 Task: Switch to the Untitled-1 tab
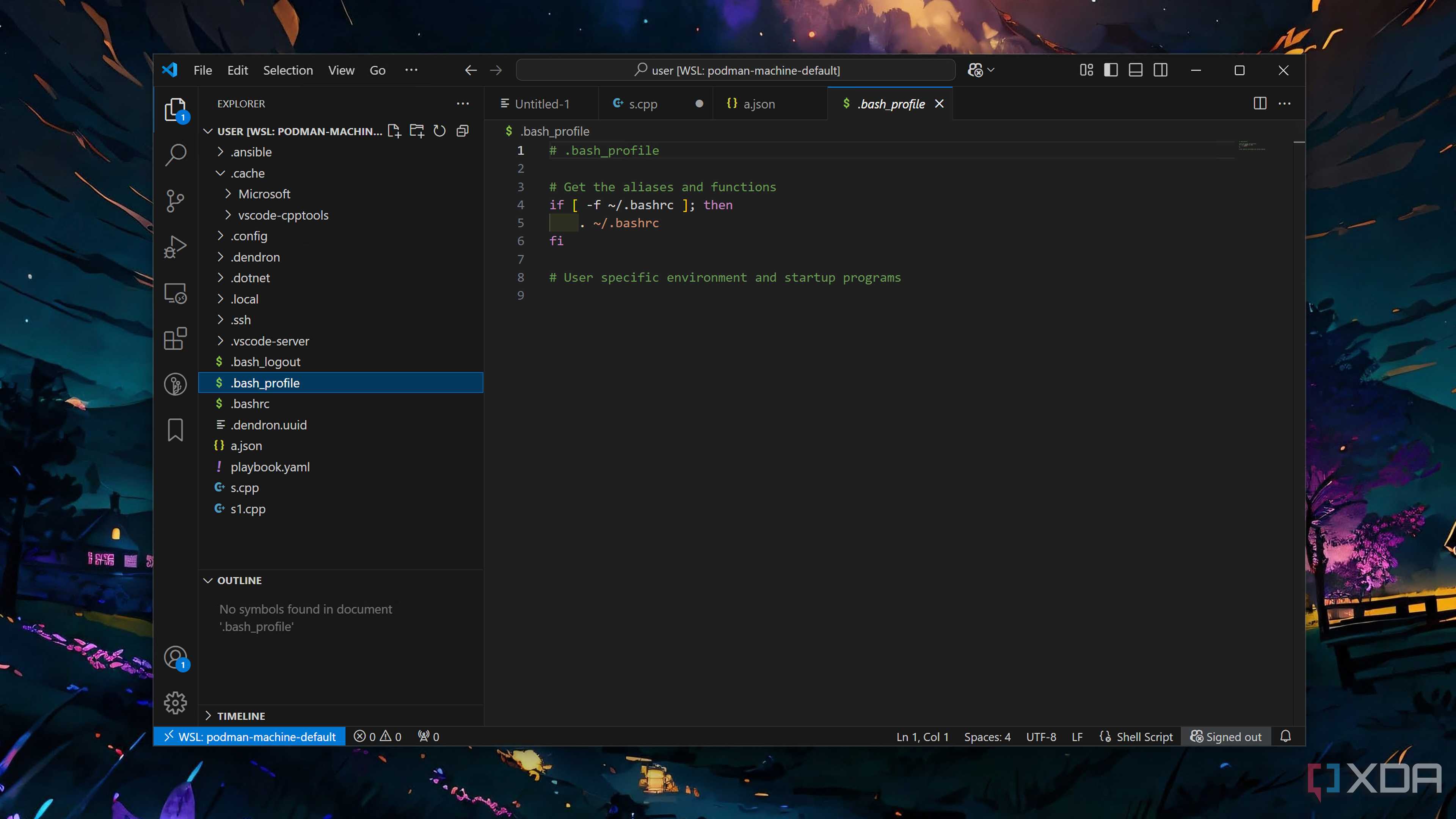(x=541, y=104)
